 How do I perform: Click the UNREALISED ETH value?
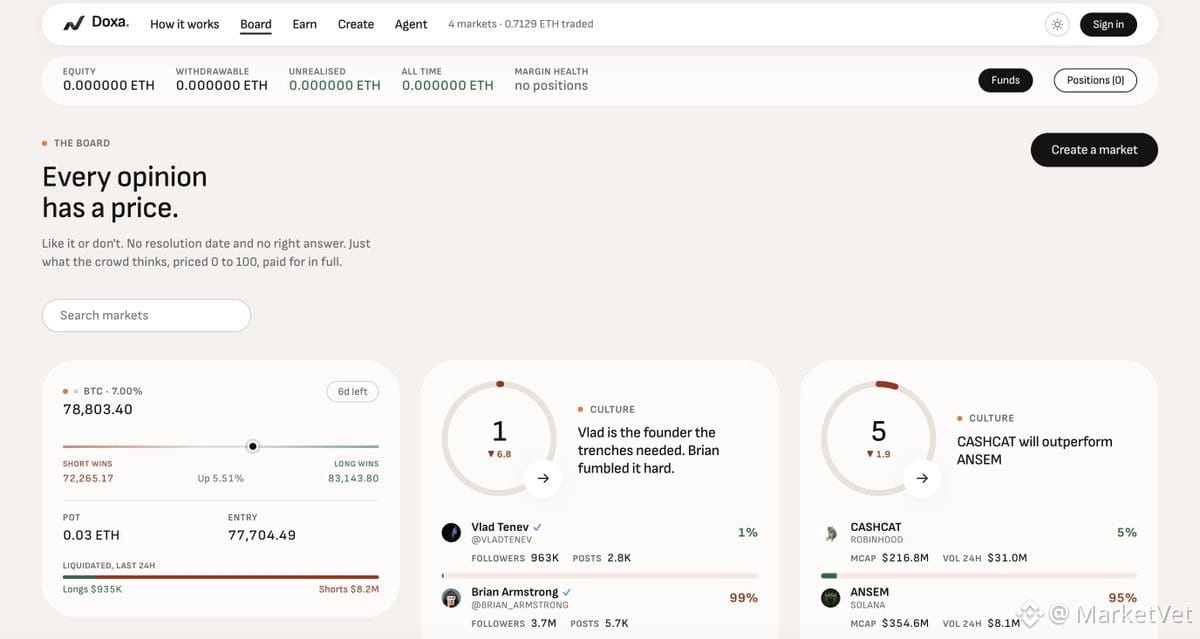pos(335,86)
